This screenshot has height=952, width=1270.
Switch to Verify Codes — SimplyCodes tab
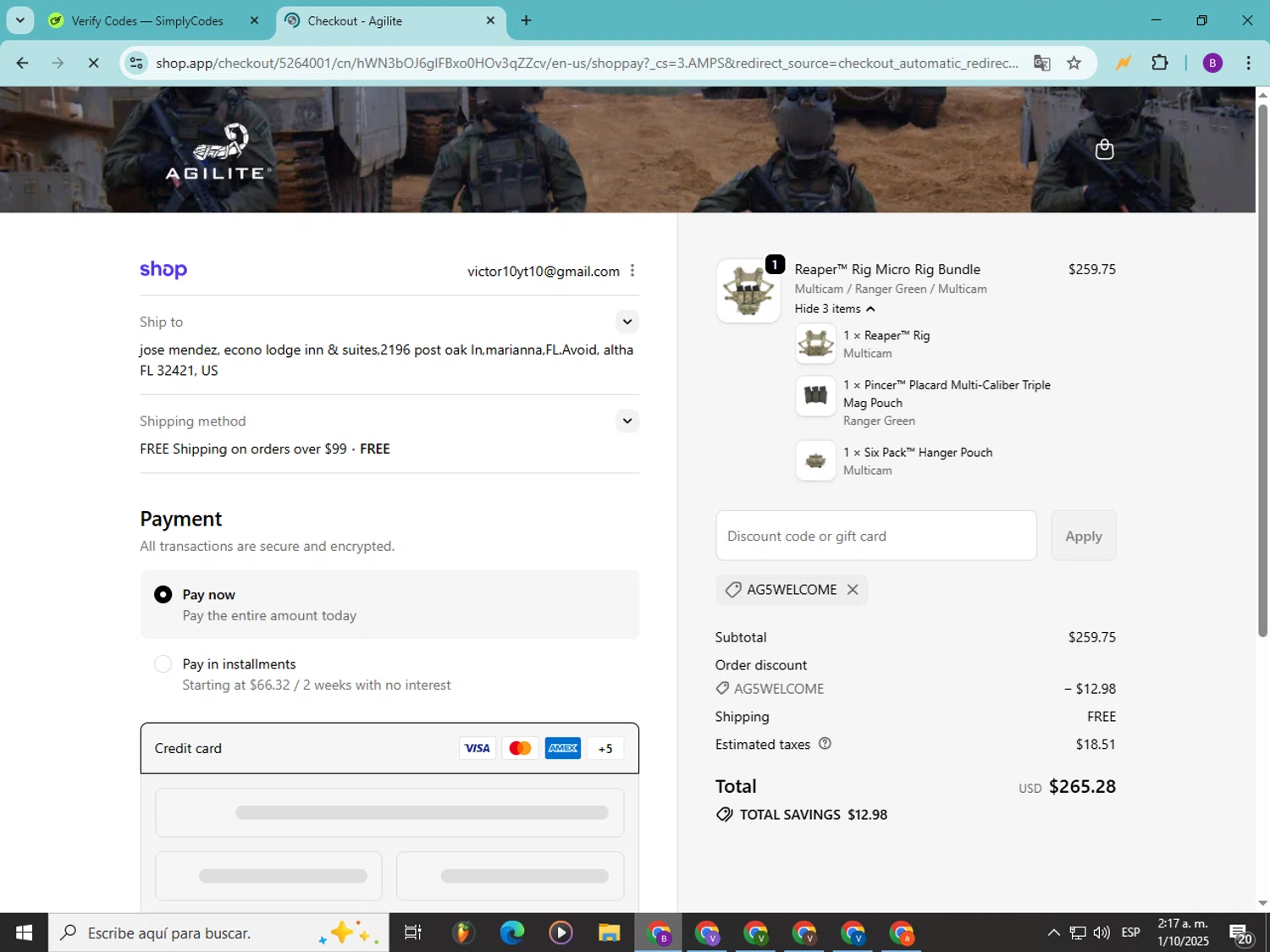147,20
